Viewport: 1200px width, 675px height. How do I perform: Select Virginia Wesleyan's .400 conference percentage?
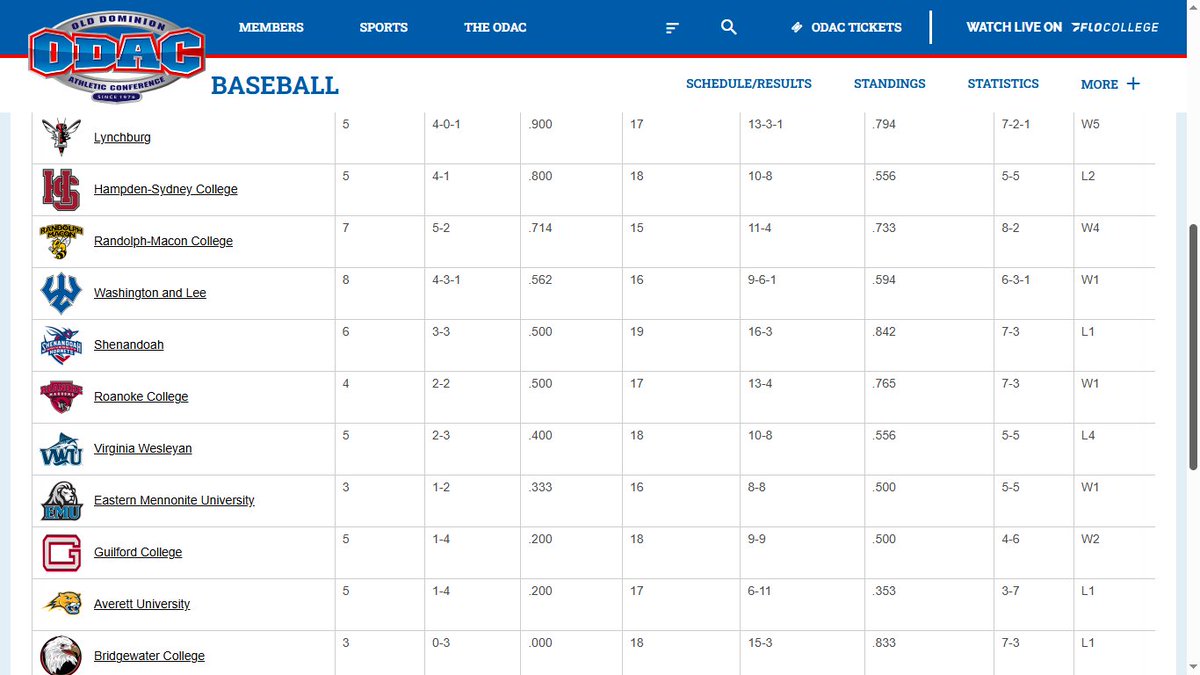click(540, 436)
